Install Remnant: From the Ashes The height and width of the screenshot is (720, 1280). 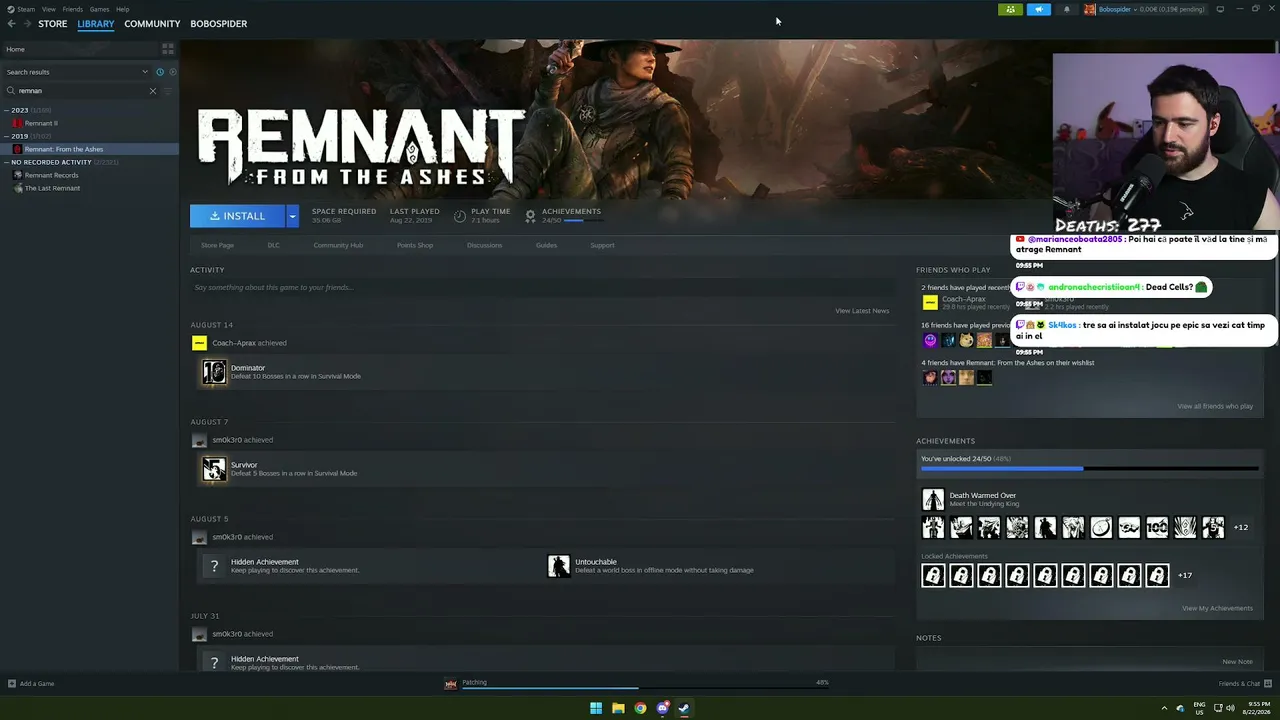tap(238, 216)
